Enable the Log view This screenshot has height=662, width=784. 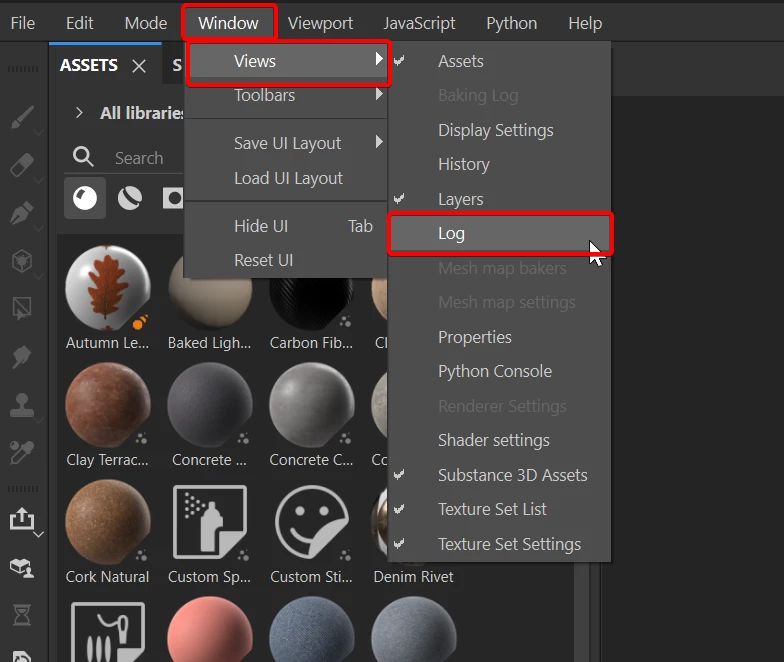(x=499, y=234)
